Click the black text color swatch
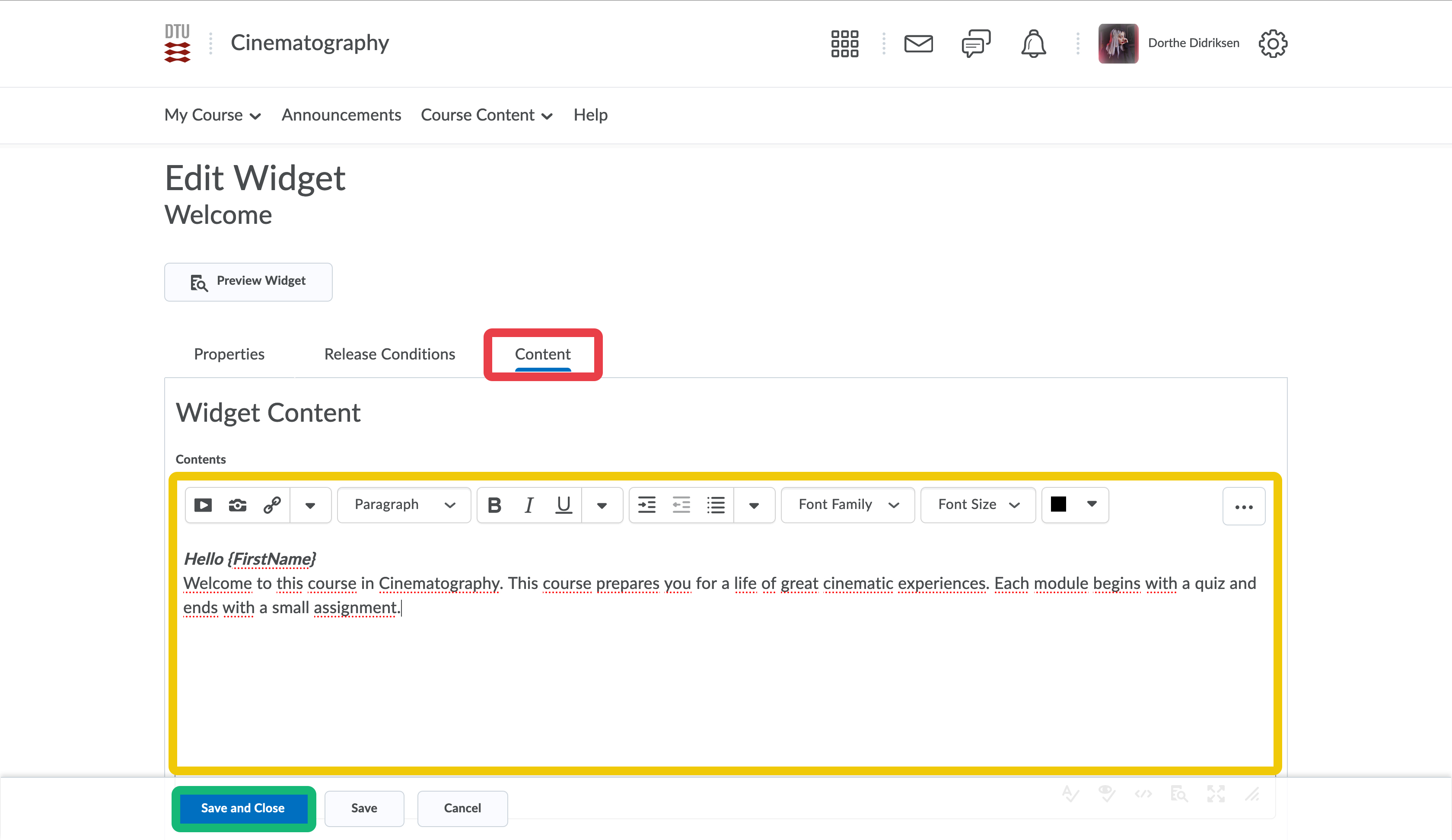1452x840 pixels. click(1058, 504)
